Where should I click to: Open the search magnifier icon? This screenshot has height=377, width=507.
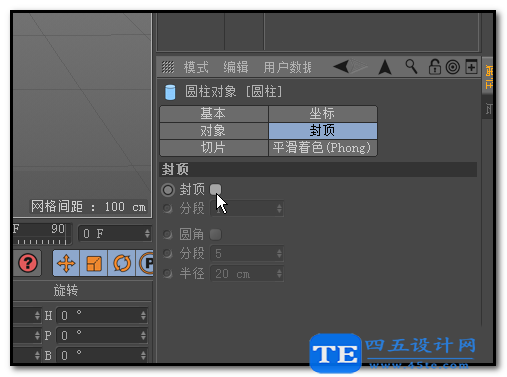411,66
